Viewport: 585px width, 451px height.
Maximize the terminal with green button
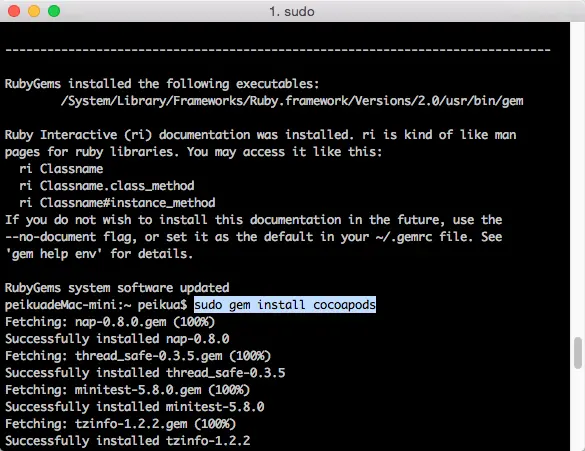(54, 11)
